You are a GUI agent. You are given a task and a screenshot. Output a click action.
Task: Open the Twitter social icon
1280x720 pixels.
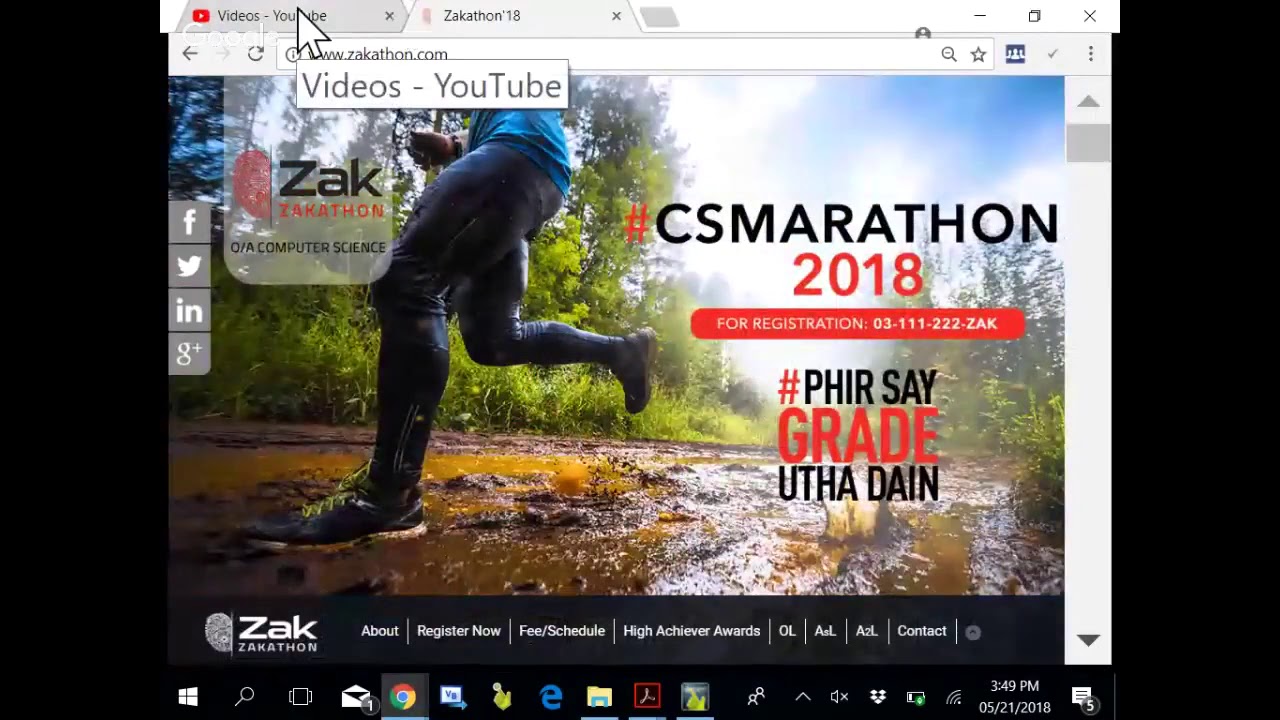point(189,266)
